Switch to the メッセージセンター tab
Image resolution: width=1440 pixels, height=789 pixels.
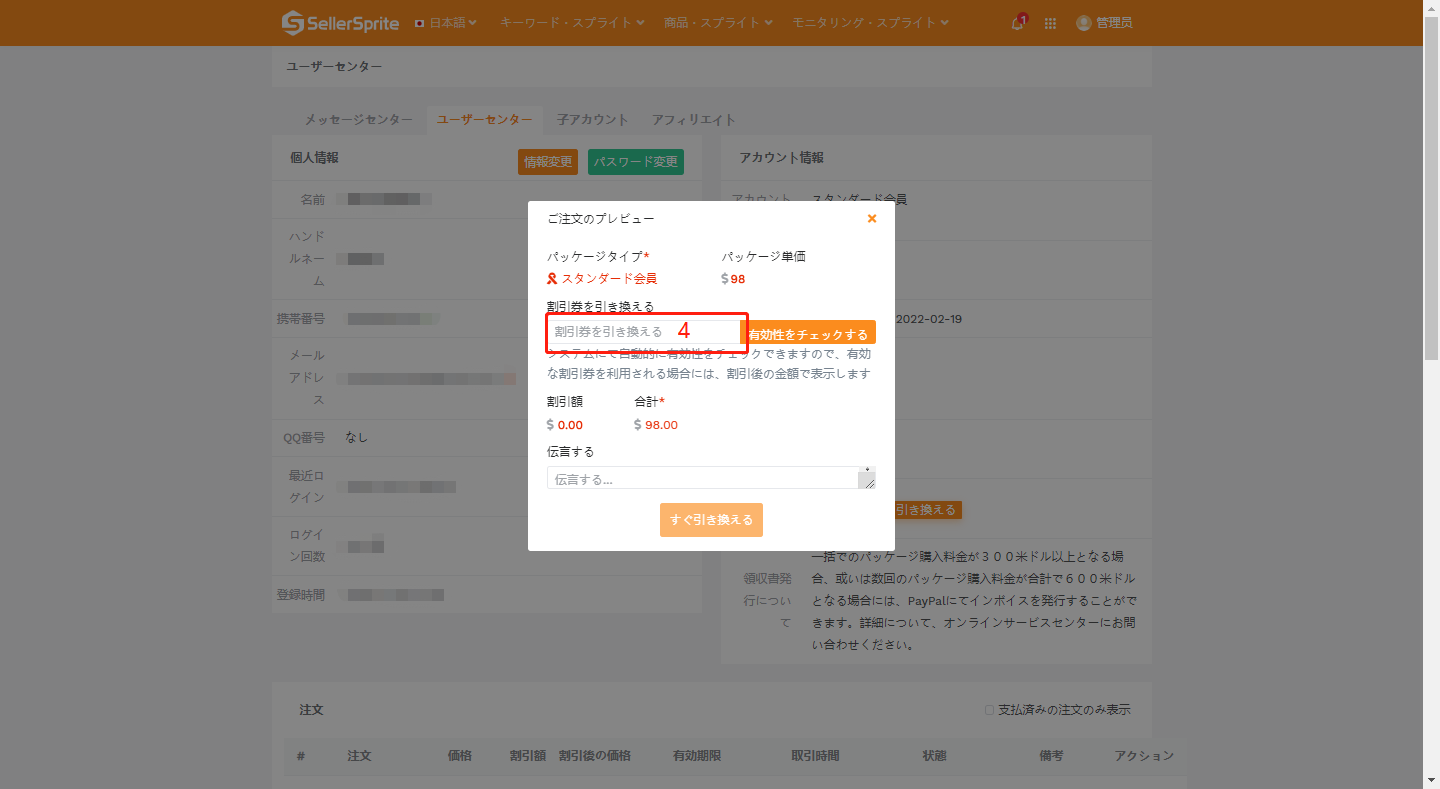[x=358, y=120]
